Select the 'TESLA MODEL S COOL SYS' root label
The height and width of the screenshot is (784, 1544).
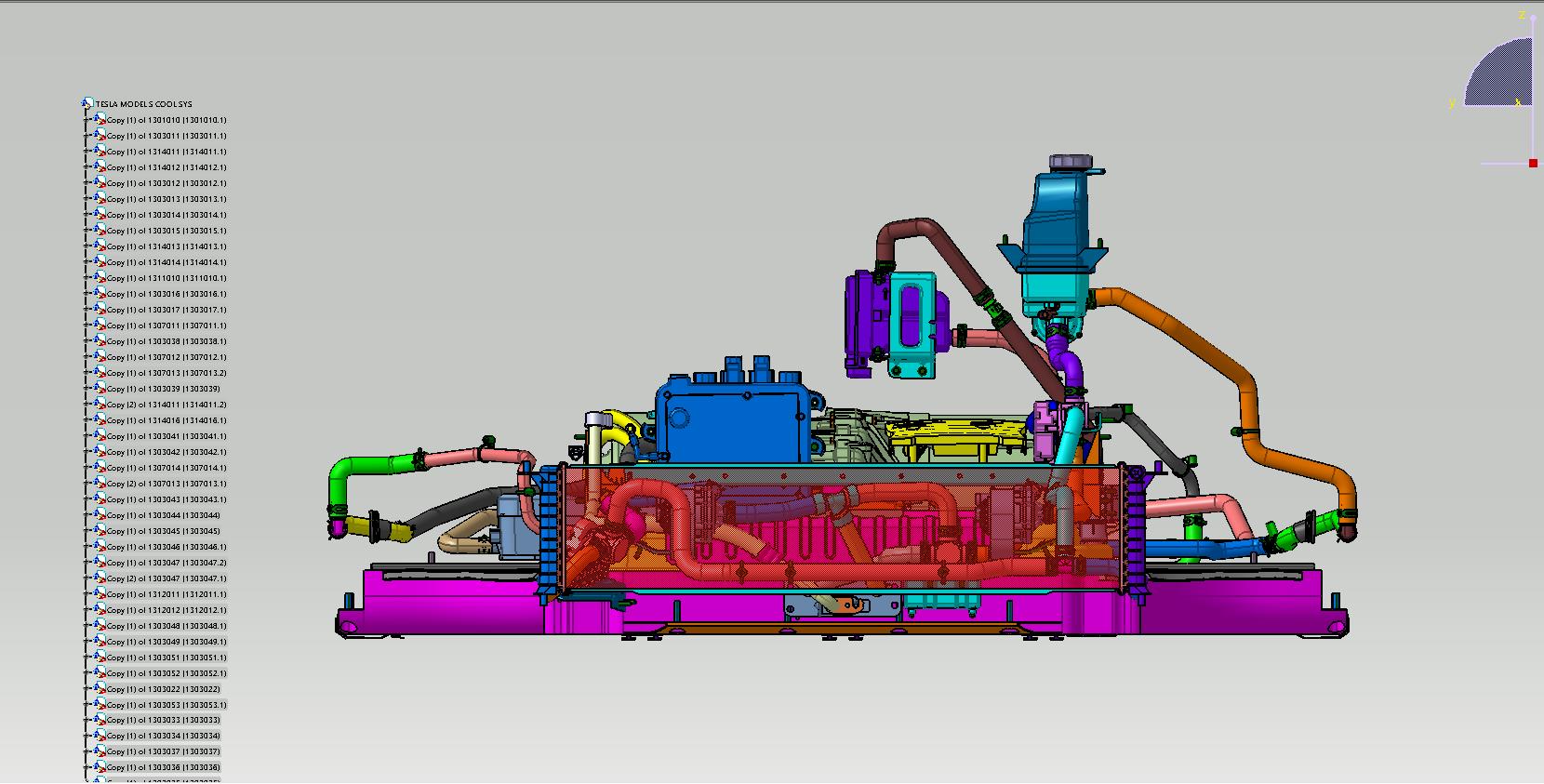pos(144,104)
